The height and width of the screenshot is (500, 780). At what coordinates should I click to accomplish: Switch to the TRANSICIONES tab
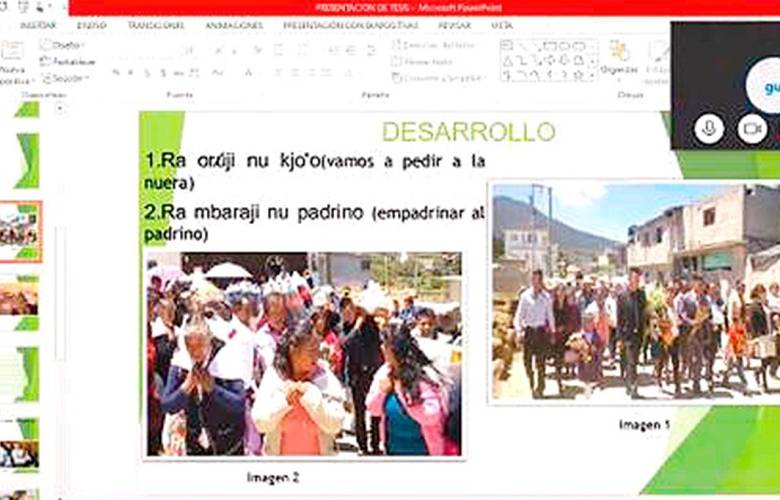(155, 25)
